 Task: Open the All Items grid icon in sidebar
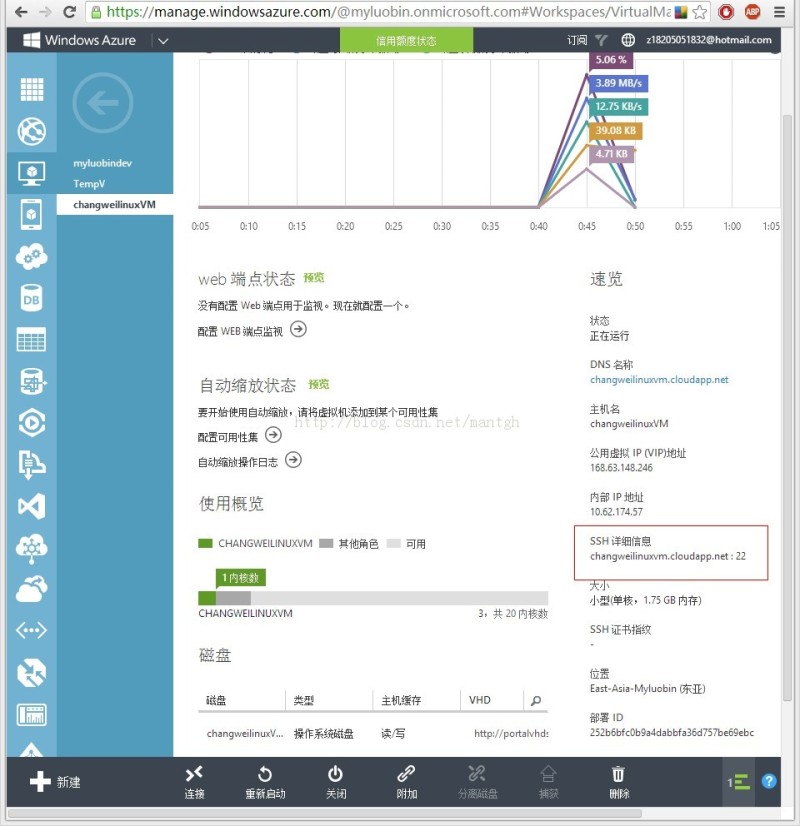tap(32, 89)
